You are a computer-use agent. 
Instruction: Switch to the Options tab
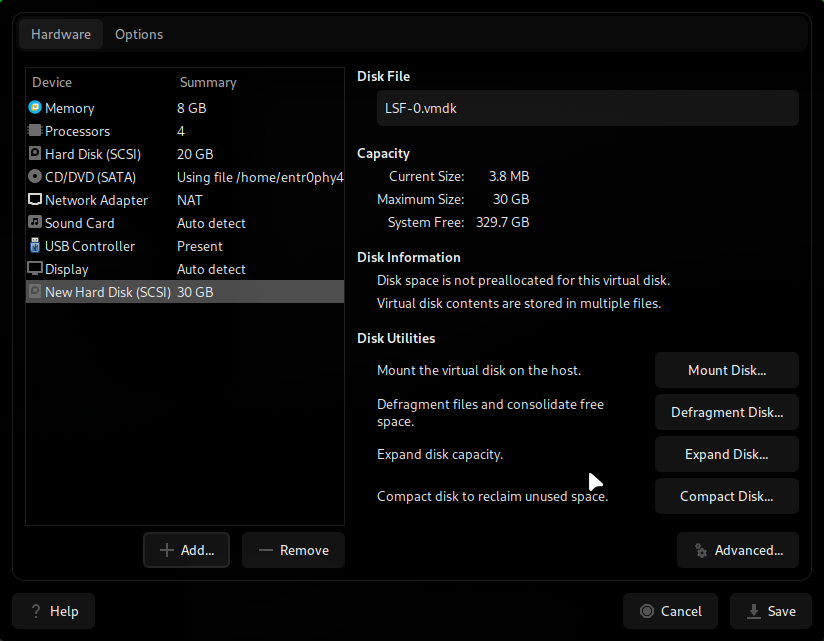(x=138, y=34)
